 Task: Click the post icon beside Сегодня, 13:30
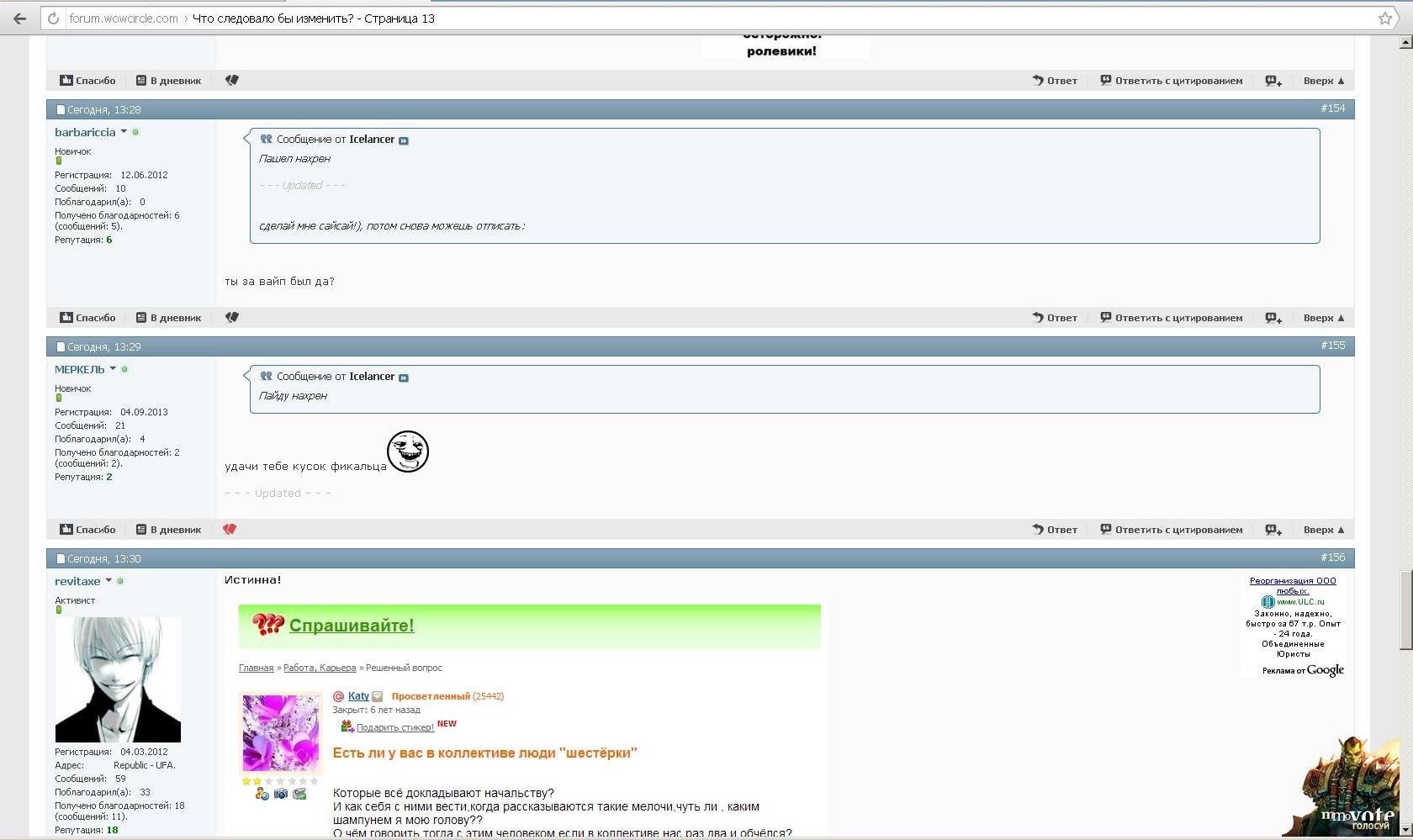pyautogui.click(x=61, y=559)
